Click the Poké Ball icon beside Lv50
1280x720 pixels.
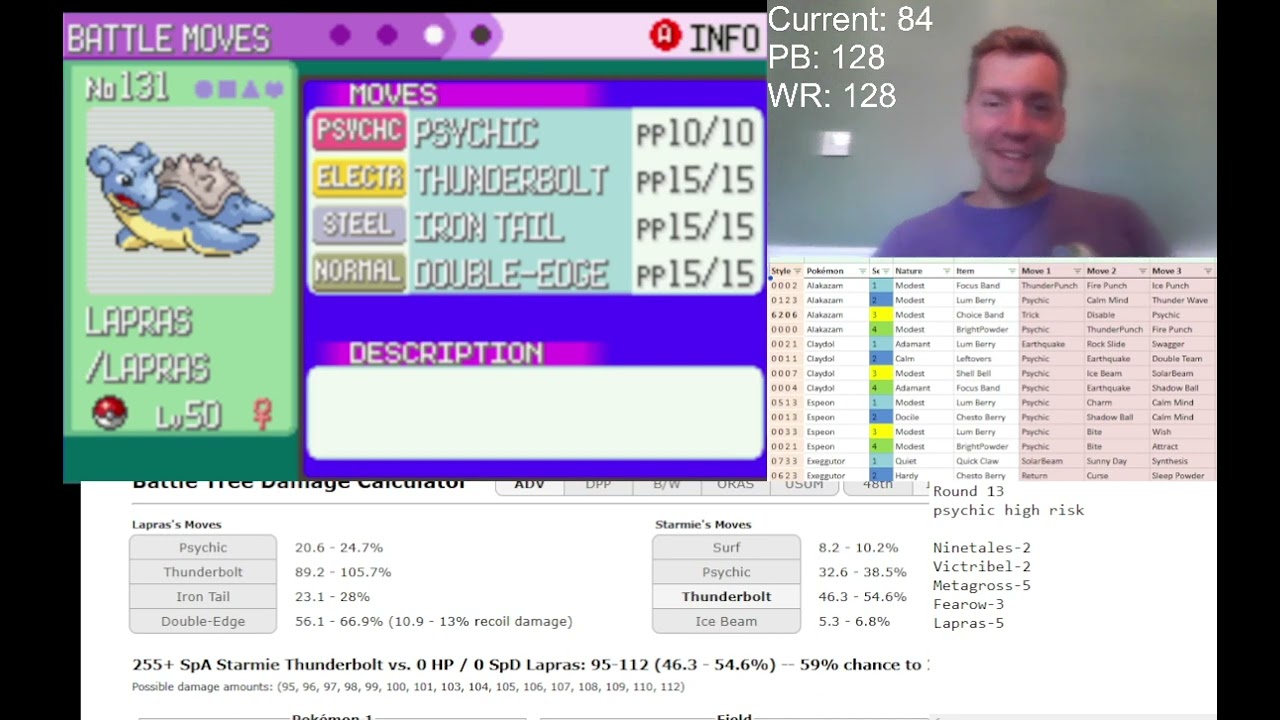click(x=110, y=414)
